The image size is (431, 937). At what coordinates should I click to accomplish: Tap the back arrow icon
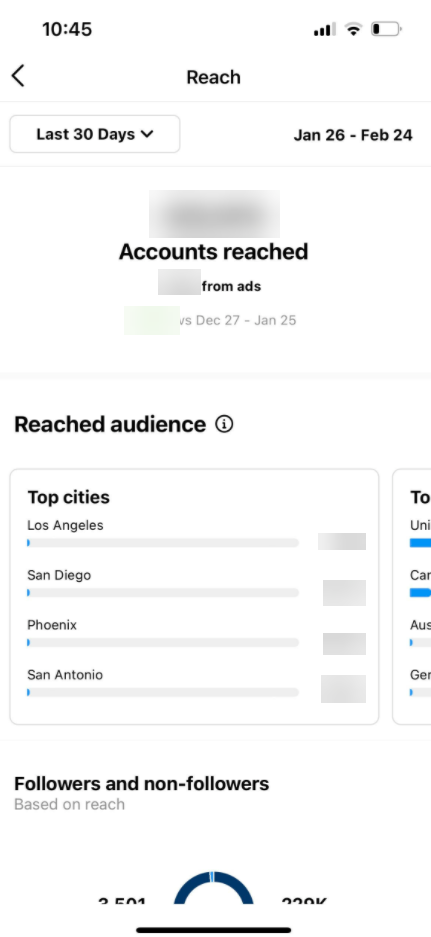[x=18, y=76]
